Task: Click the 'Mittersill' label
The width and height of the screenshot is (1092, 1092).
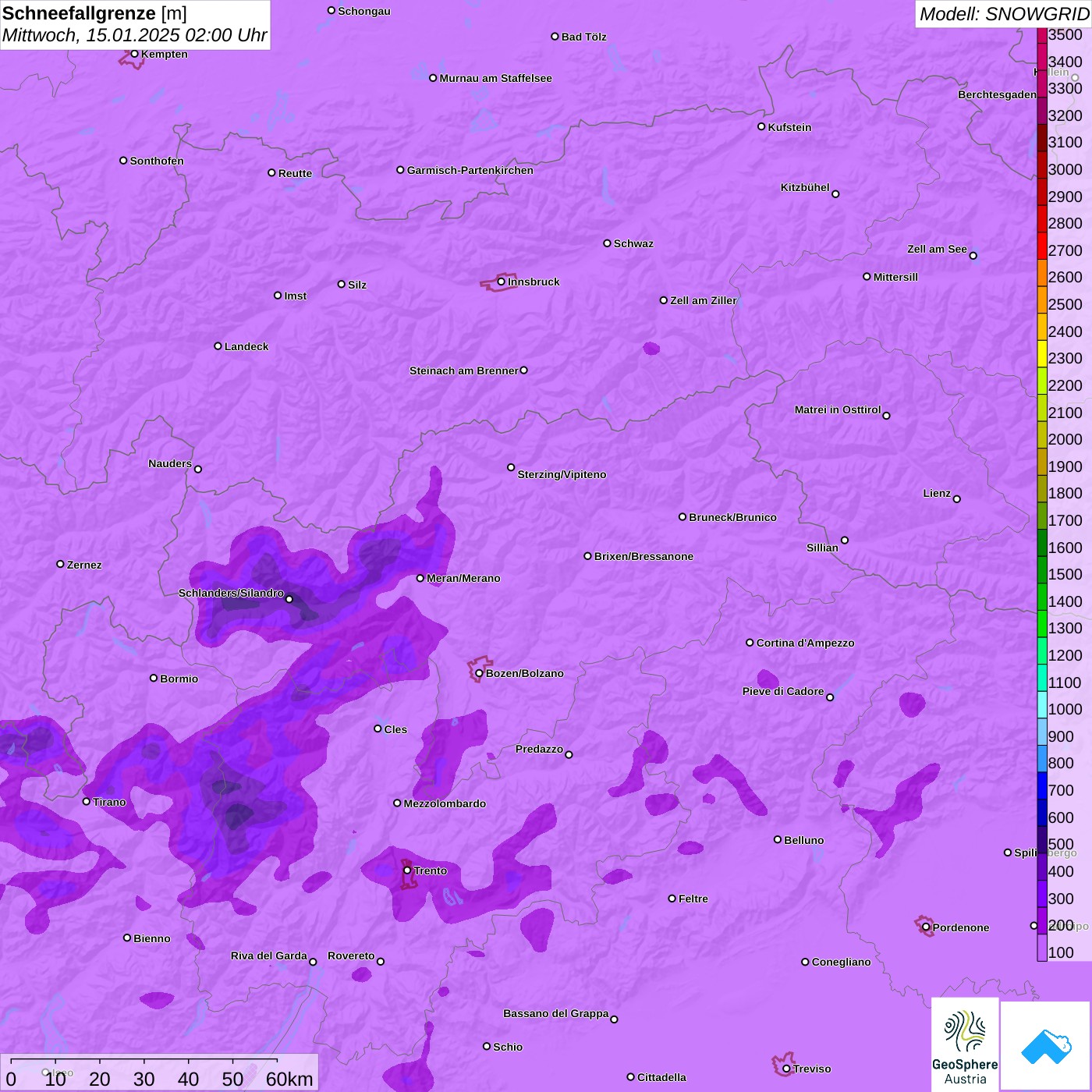Action: 895,277
